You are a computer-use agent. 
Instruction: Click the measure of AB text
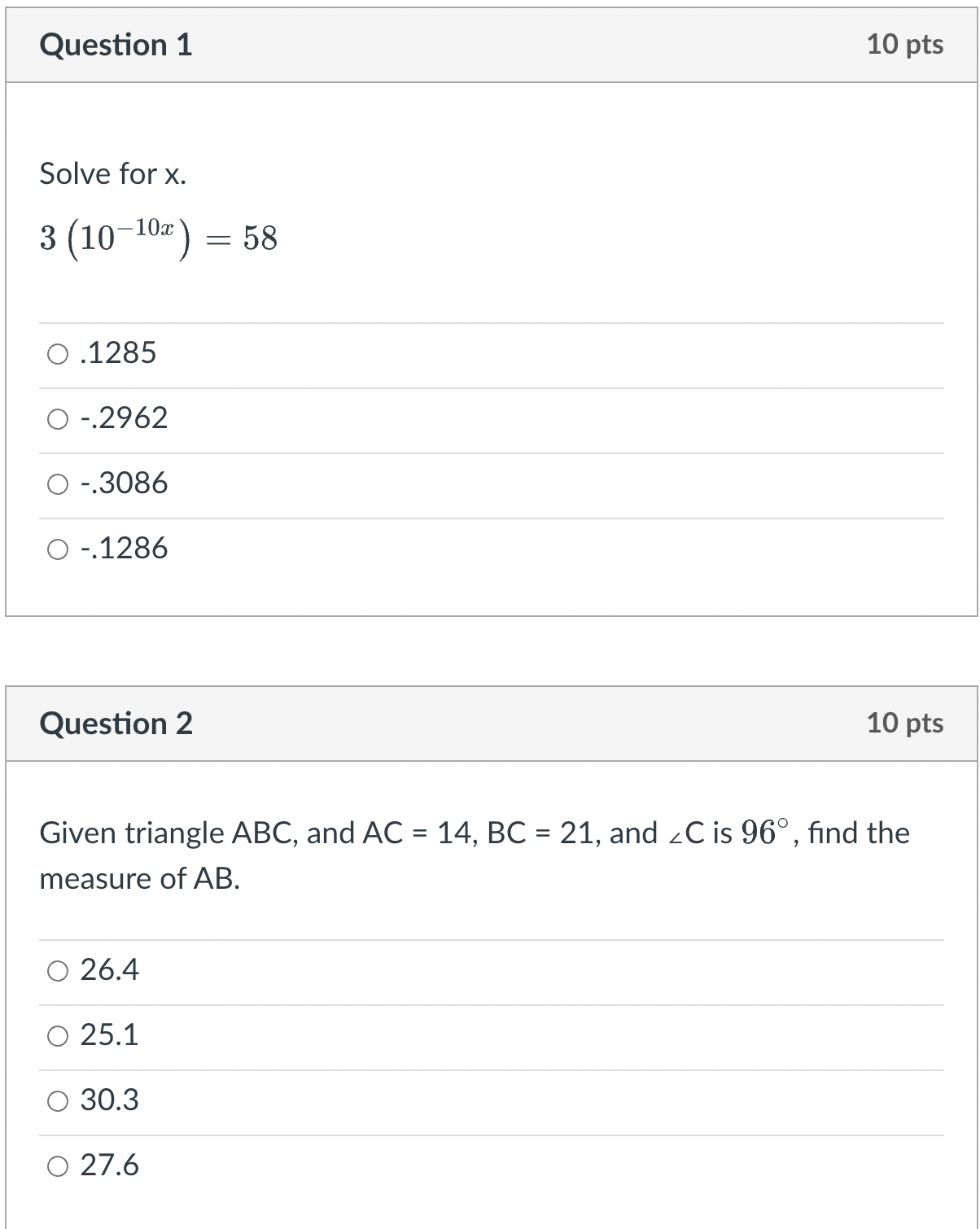[x=140, y=878]
